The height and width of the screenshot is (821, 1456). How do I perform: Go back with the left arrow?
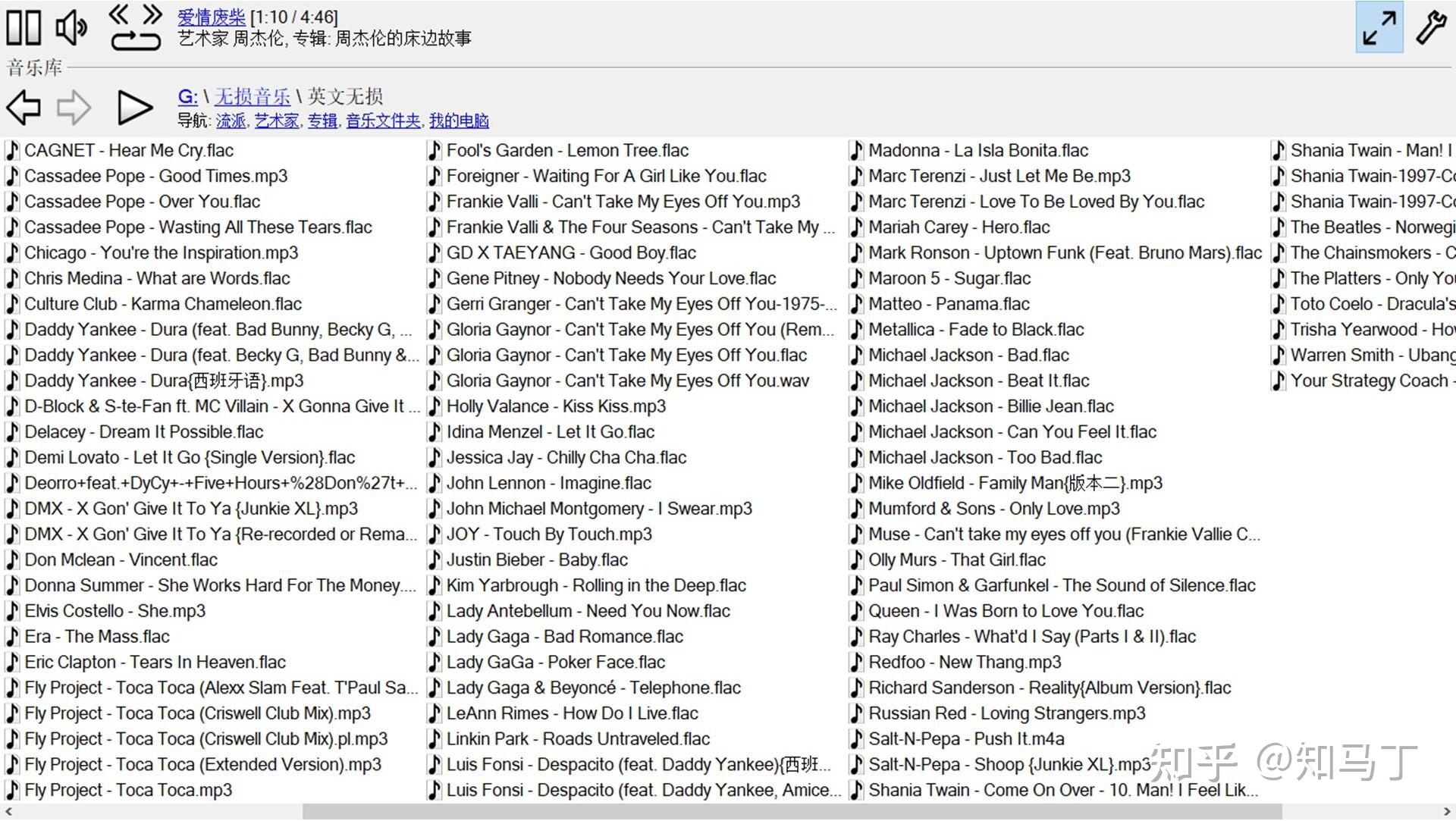click(24, 107)
